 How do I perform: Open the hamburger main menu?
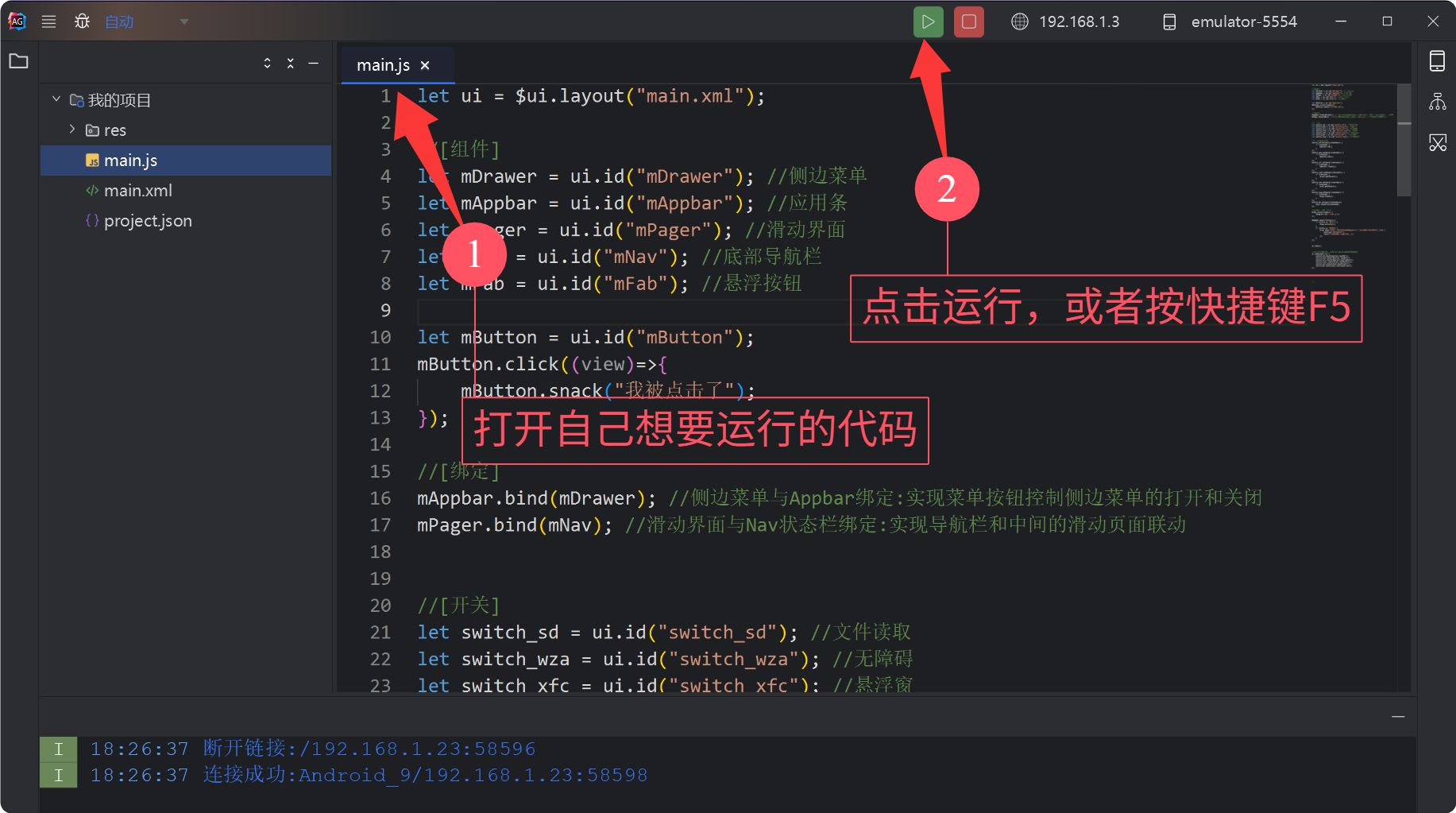pyautogui.click(x=48, y=21)
